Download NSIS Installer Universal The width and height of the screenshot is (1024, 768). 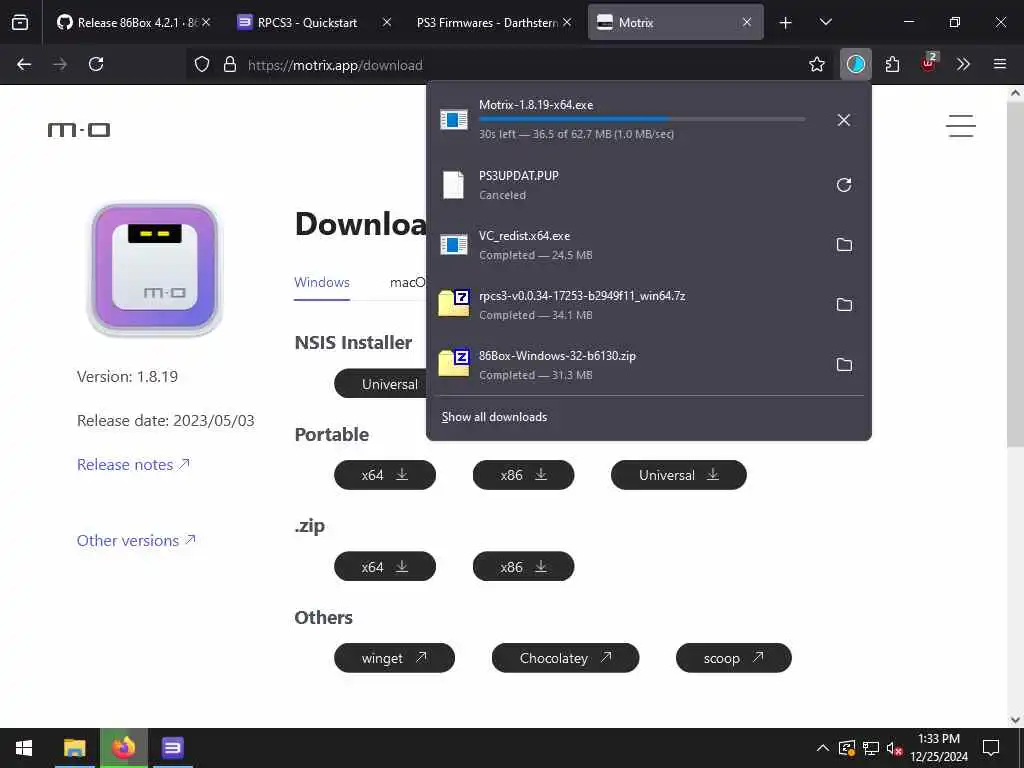click(381, 383)
